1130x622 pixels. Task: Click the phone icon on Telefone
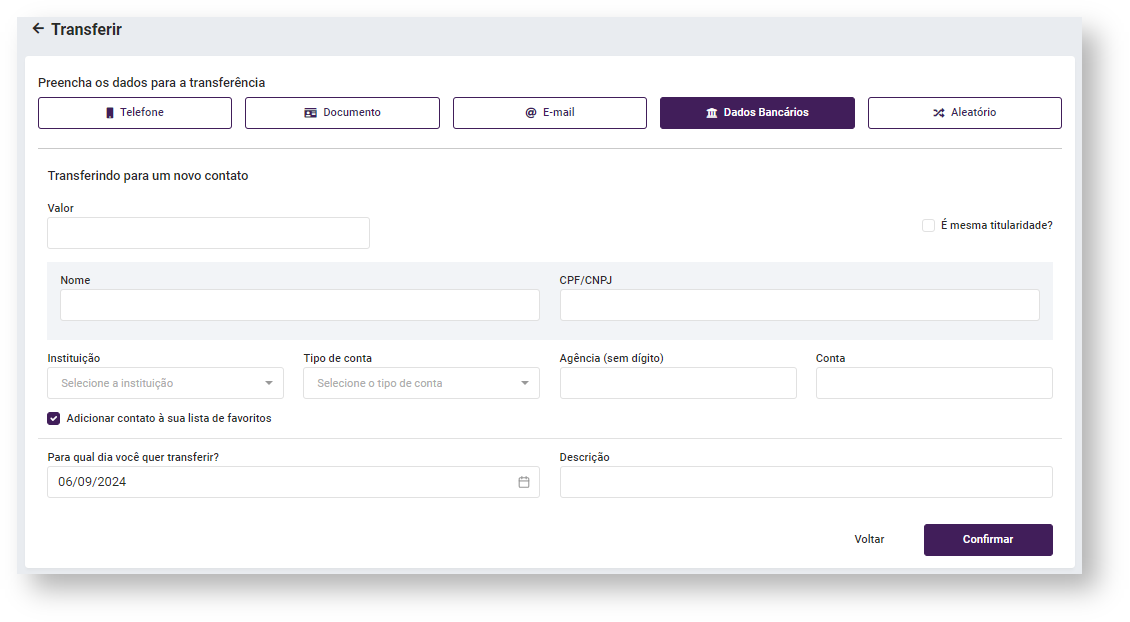(x=110, y=113)
